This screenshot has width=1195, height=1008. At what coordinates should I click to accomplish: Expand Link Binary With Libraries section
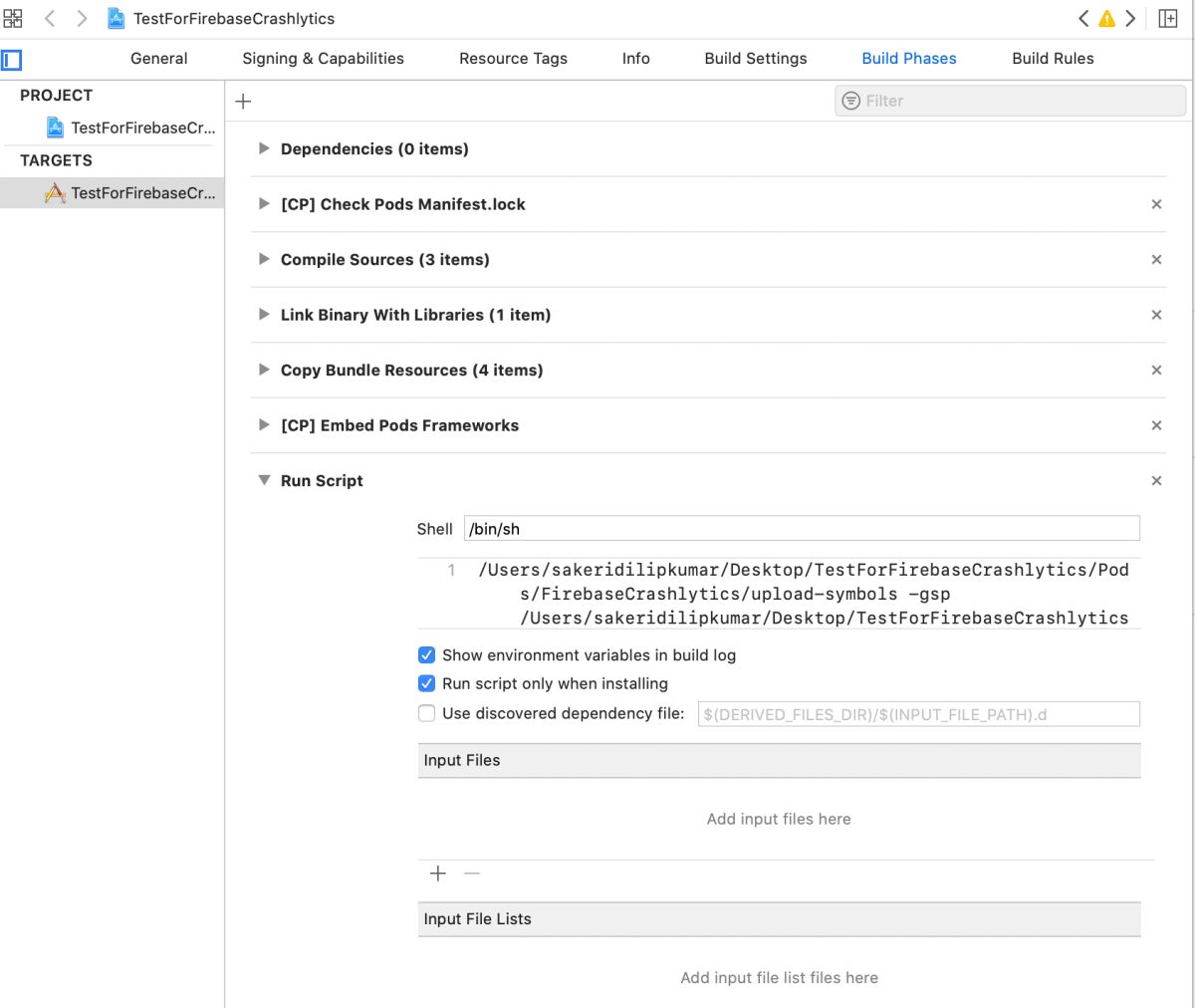click(x=264, y=315)
